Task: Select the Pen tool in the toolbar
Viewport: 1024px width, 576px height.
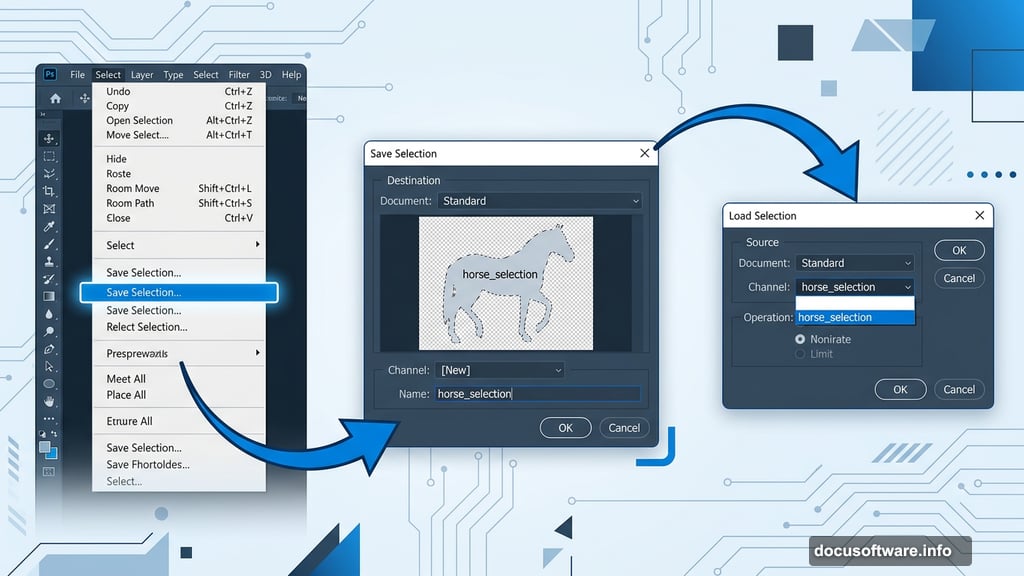Action: point(49,347)
